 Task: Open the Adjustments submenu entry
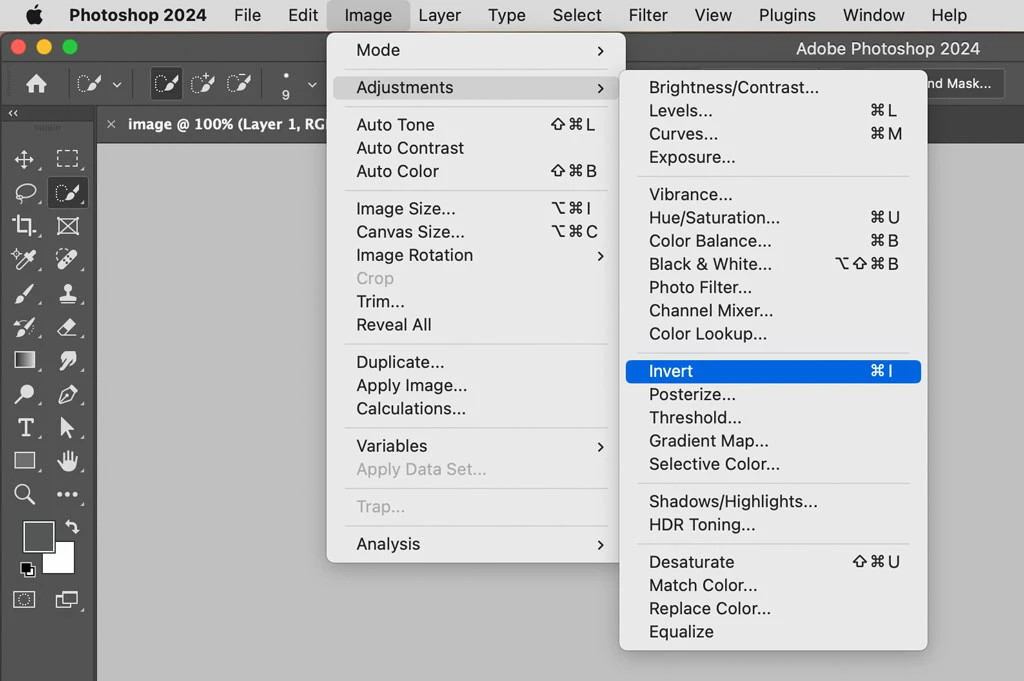pos(475,87)
